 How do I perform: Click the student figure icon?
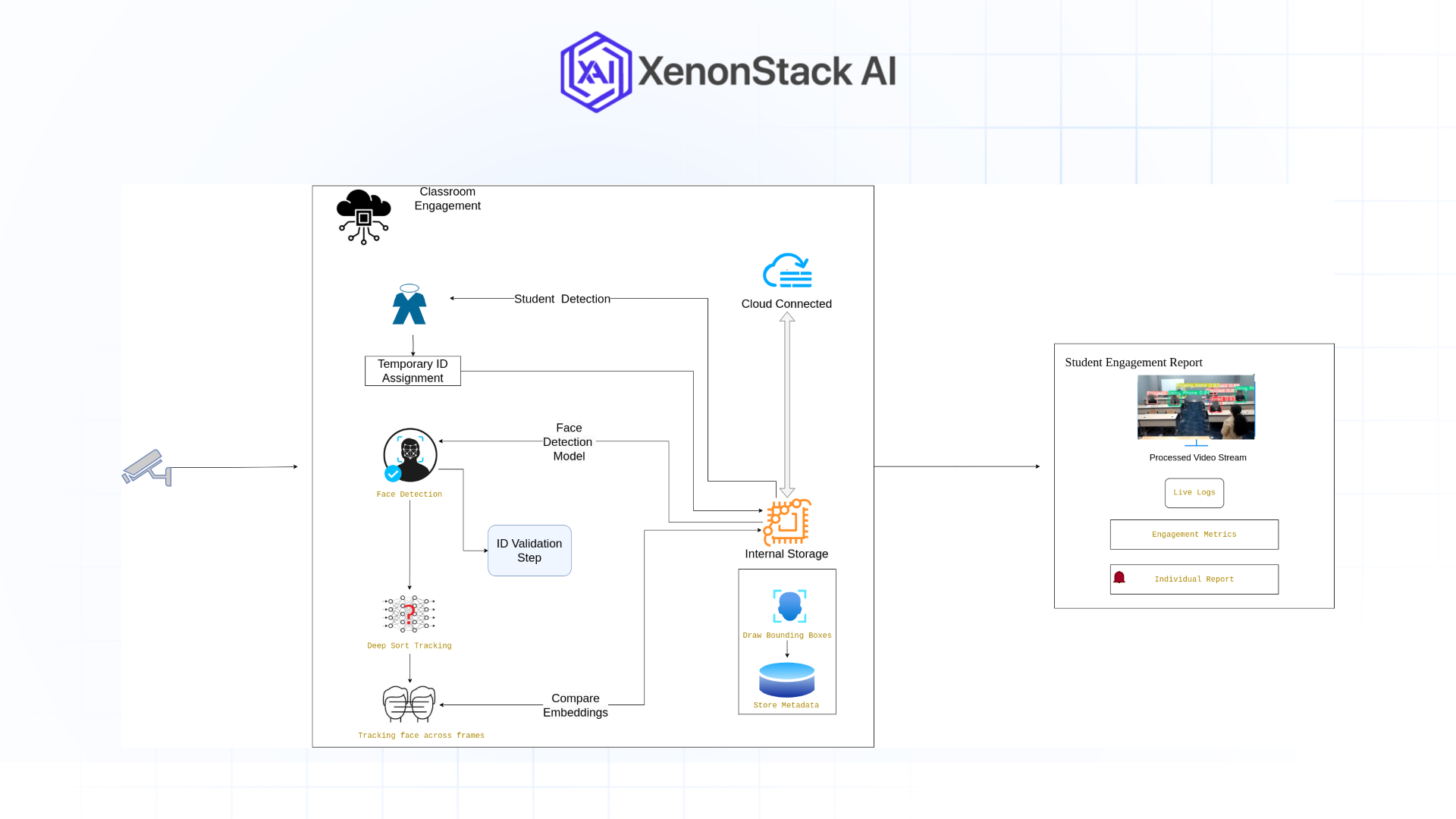pos(409,305)
